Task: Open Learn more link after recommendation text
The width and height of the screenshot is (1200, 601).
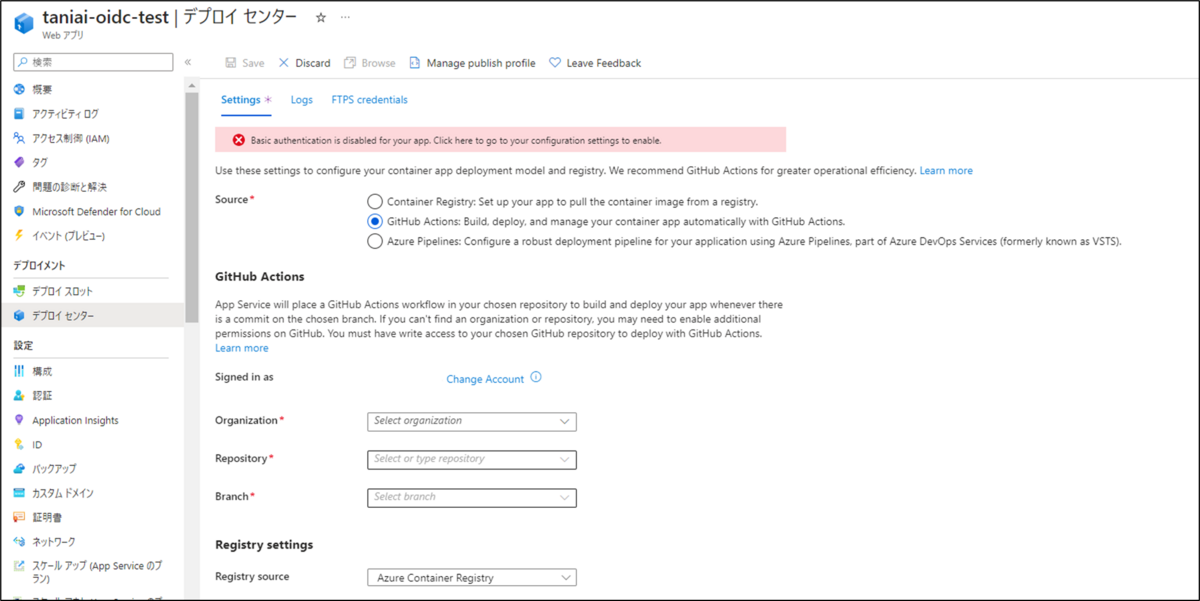Action: tap(946, 171)
